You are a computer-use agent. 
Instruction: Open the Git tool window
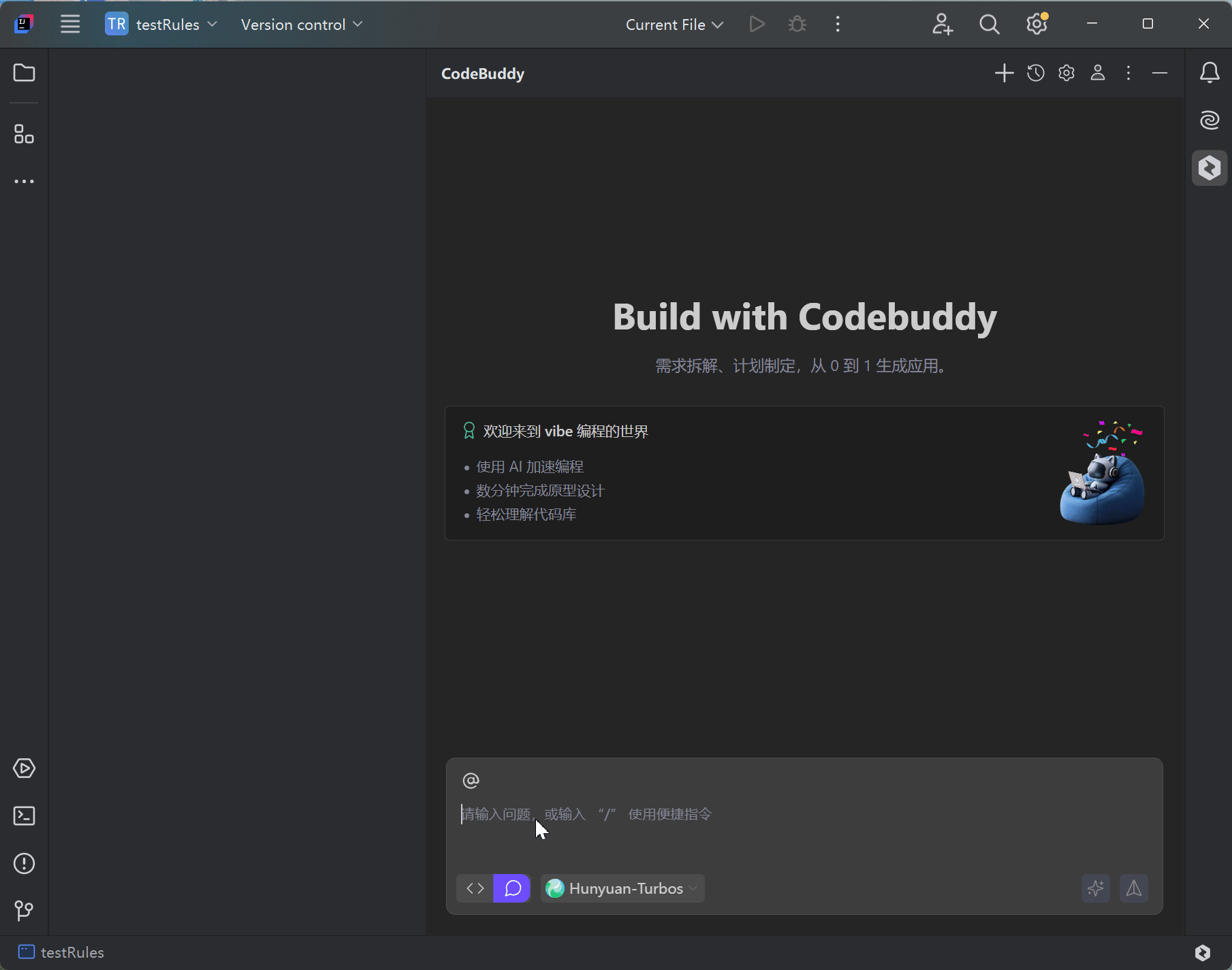tap(24, 910)
